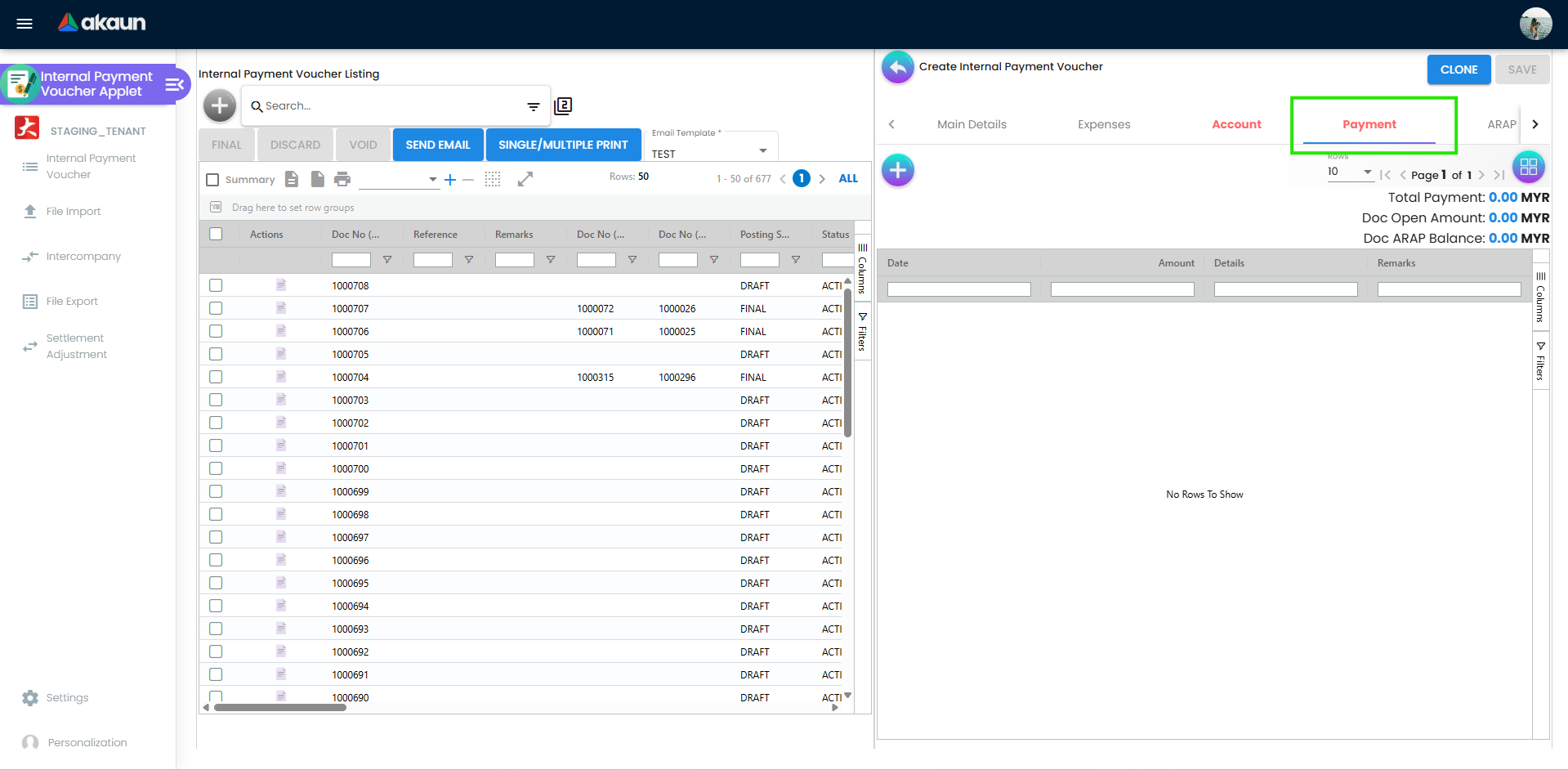Click the CLONE button
The image size is (1568, 770).
1458,69
